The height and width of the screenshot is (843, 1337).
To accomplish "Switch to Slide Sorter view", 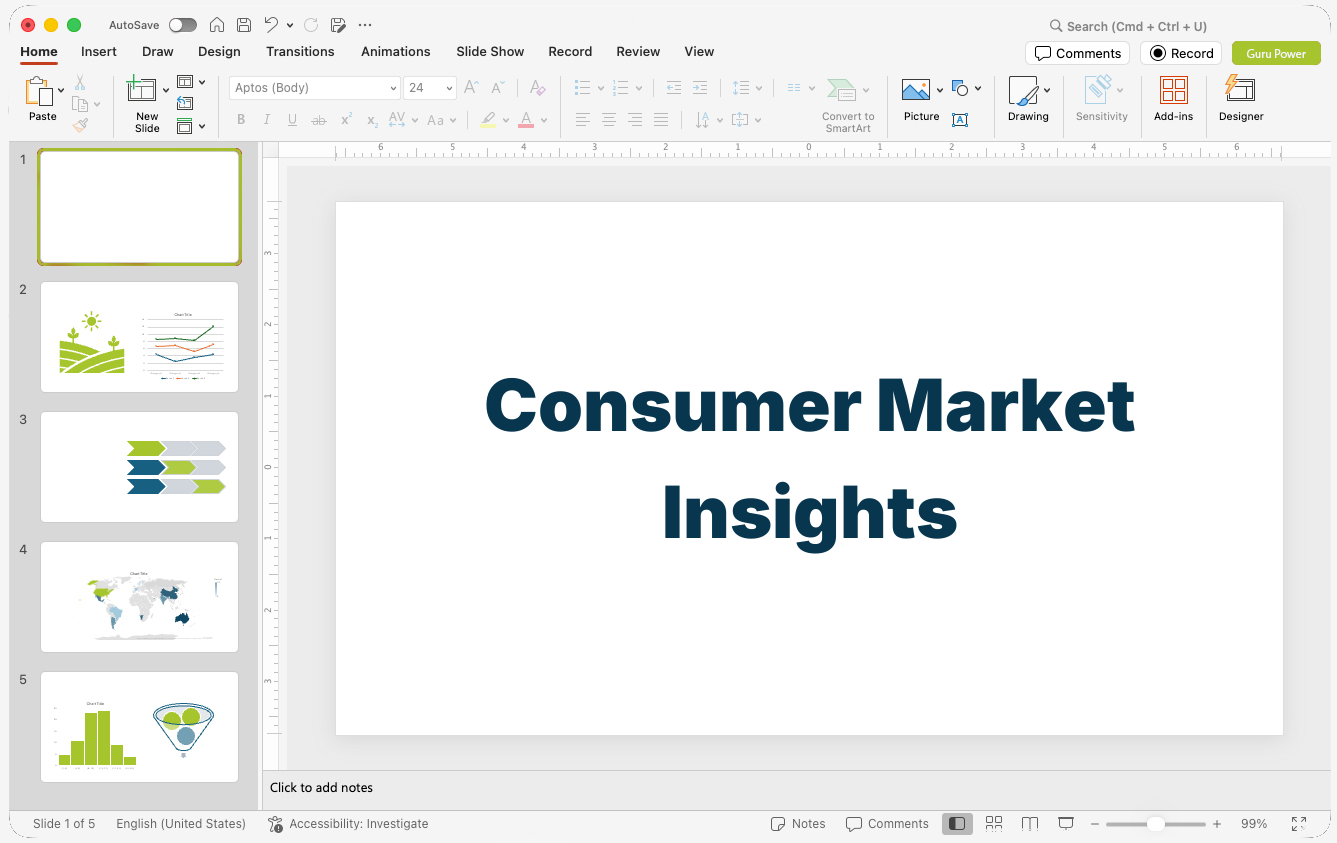I will pos(994,824).
